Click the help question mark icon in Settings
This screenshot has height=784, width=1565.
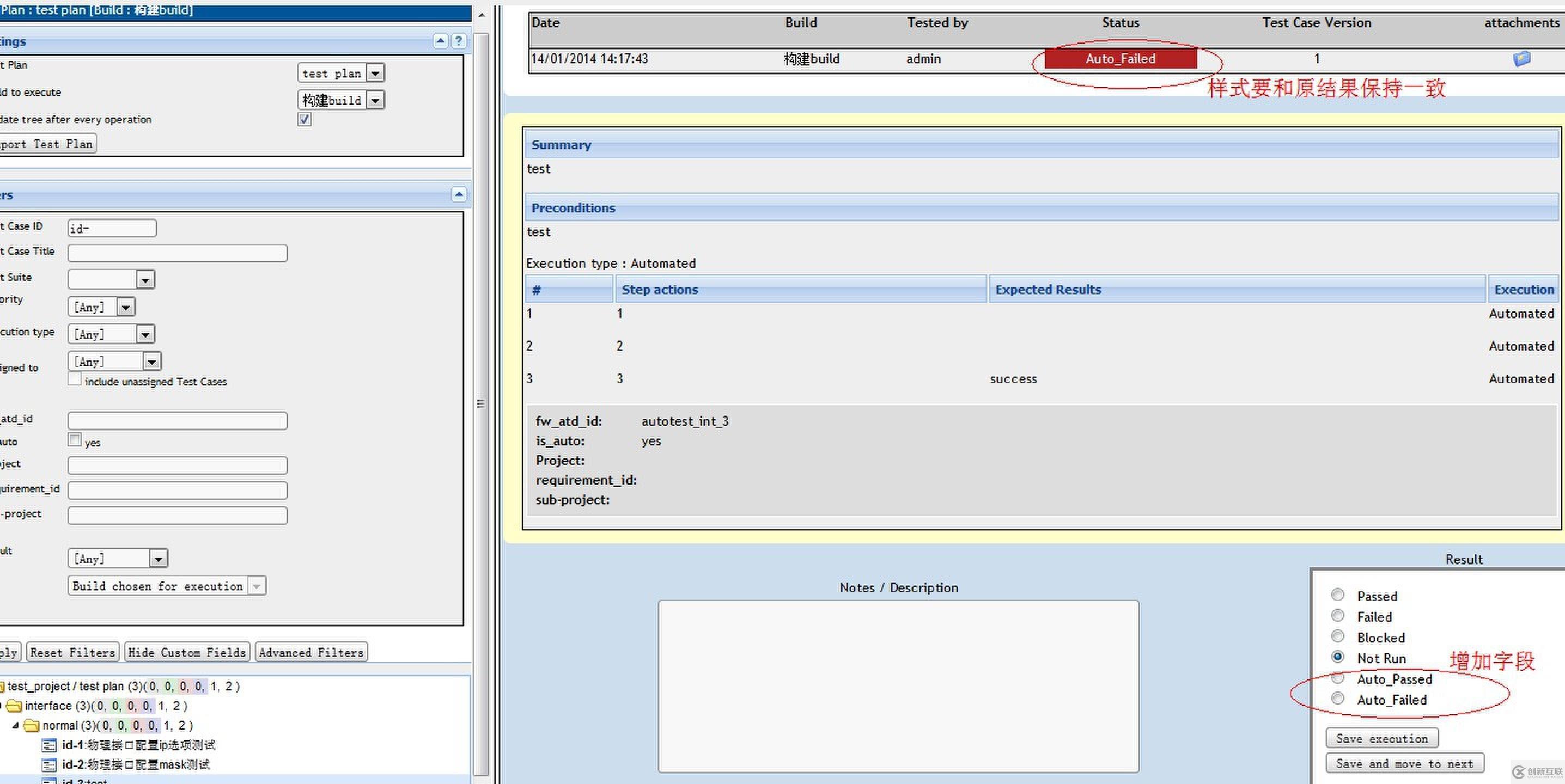coord(459,41)
